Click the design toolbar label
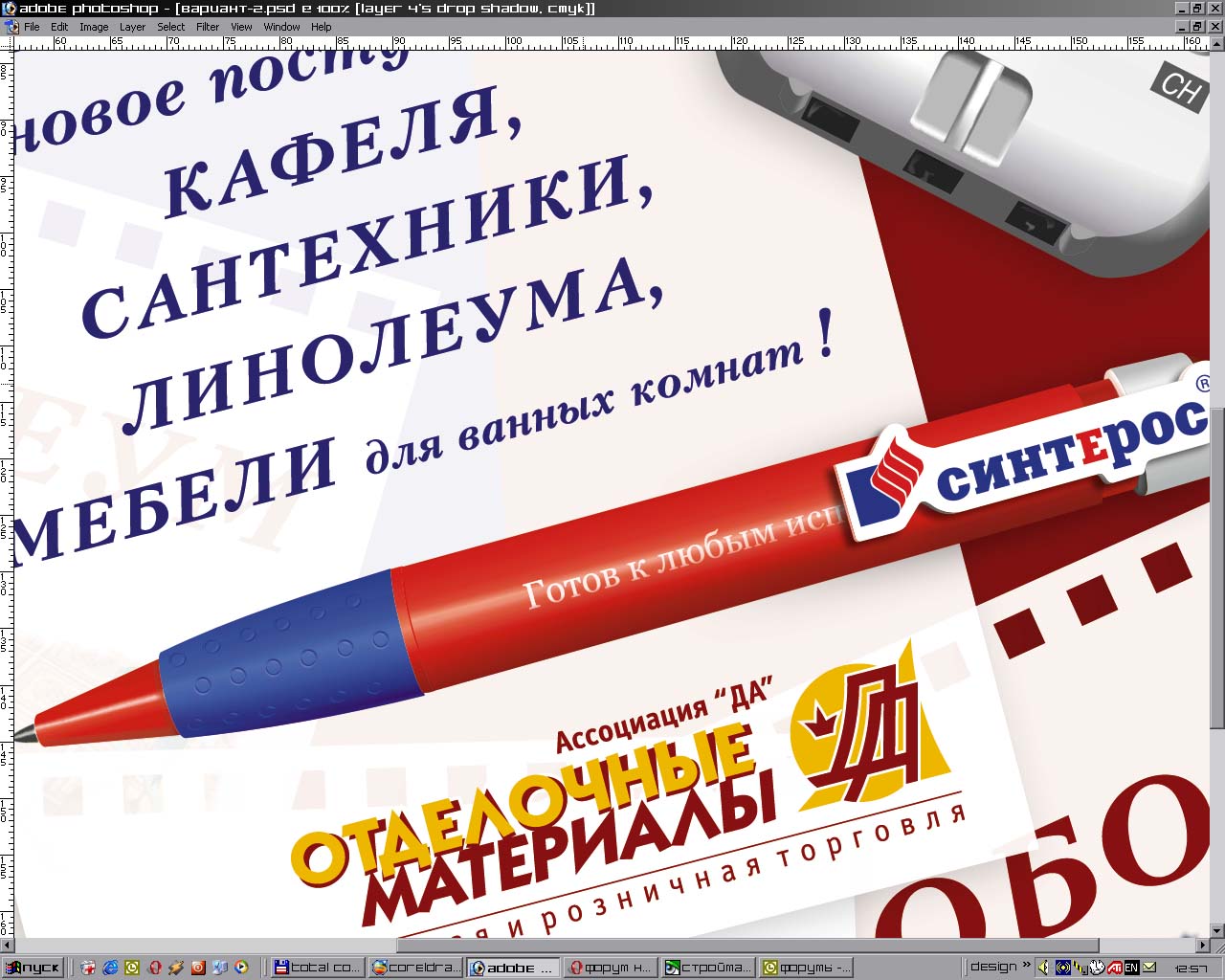The height and width of the screenshot is (980, 1225). click(x=993, y=967)
